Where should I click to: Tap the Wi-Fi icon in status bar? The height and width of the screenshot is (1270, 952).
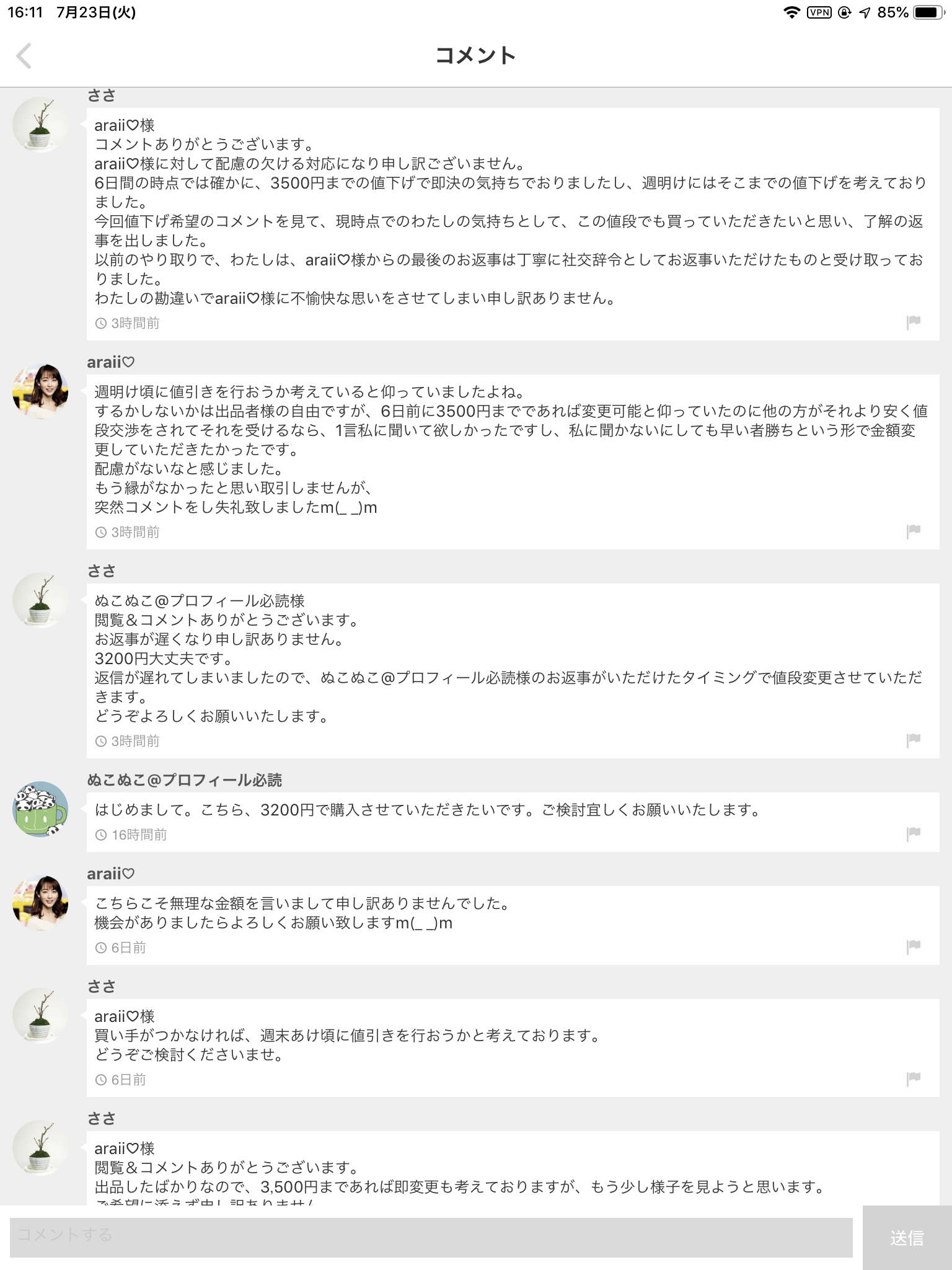pyautogui.click(x=791, y=12)
